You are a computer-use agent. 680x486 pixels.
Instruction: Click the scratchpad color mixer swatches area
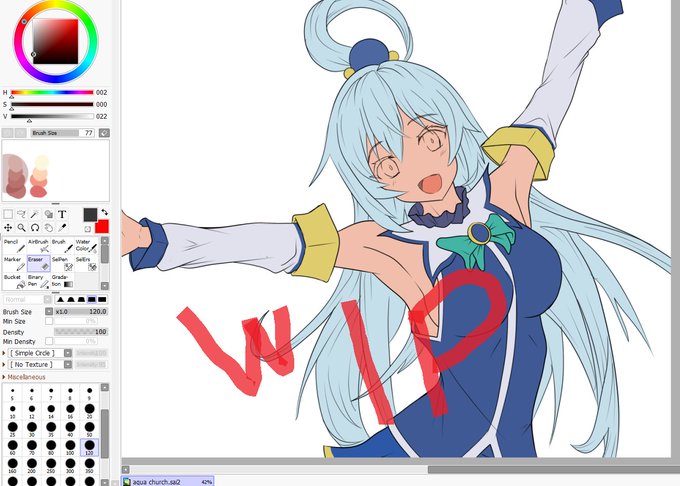56,171
